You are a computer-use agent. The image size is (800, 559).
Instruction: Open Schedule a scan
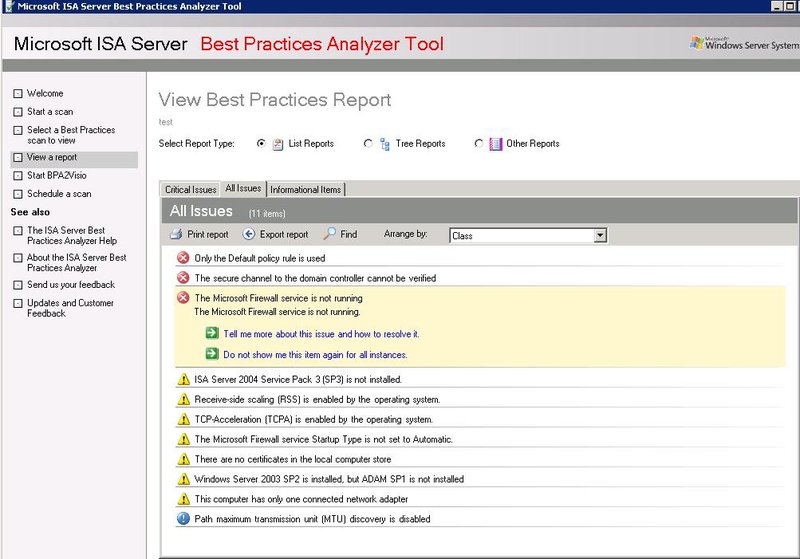click(x=59, y=194)
